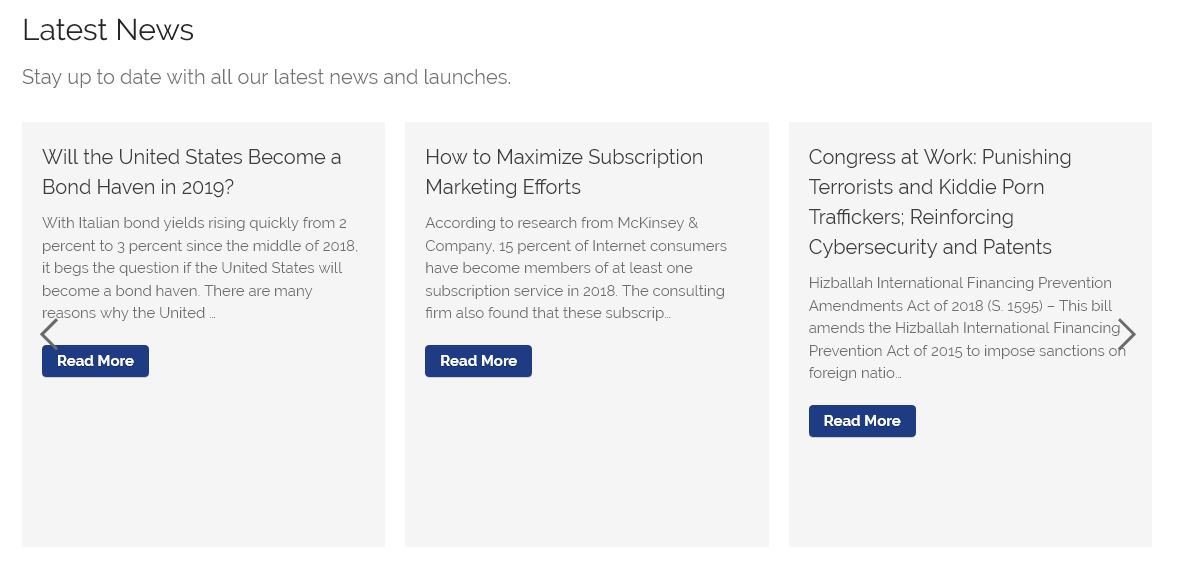Screen dimensions: 1178x584
Task: Click empty space below Subscription Marketing Read More
Action: pyautogui.click(x=586, y=462)
